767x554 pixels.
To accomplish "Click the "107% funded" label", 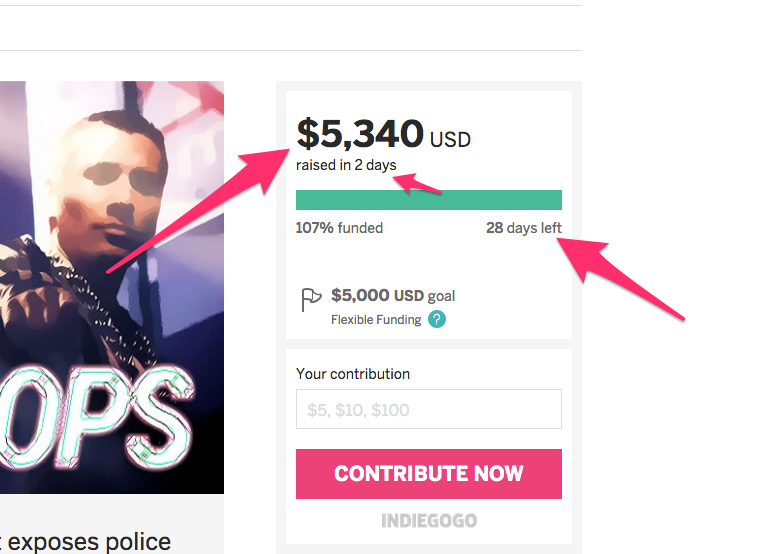I will click(x=339, y=228).
